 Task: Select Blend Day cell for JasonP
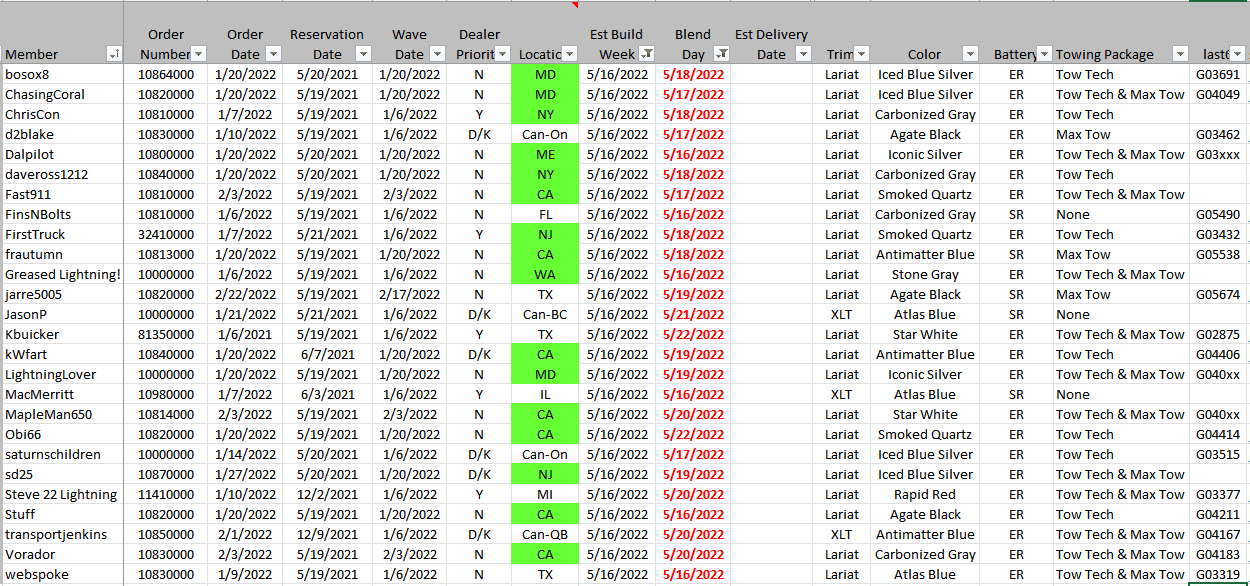(693, 314)
